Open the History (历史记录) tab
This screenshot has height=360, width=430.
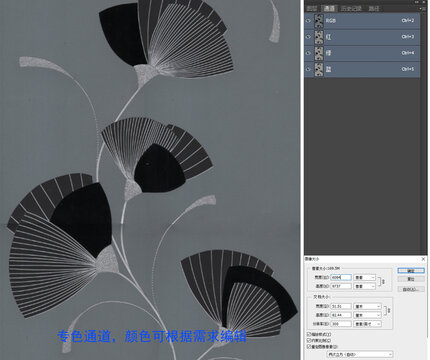[x=351, y=9]
